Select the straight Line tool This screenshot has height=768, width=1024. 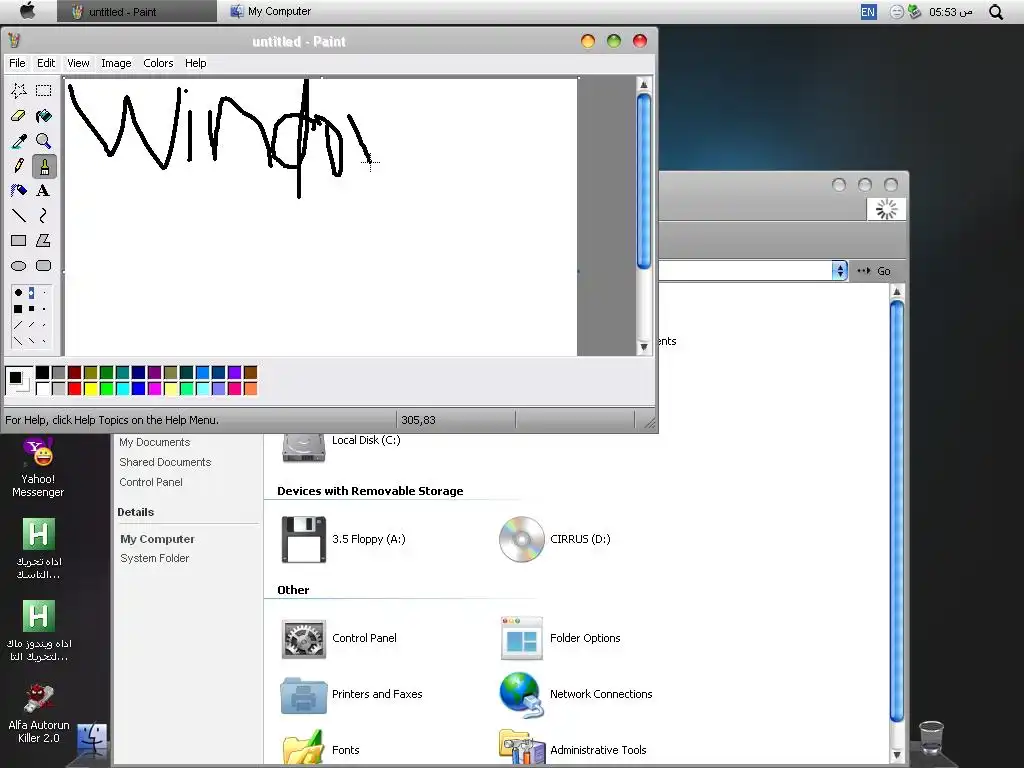[18, 216]
